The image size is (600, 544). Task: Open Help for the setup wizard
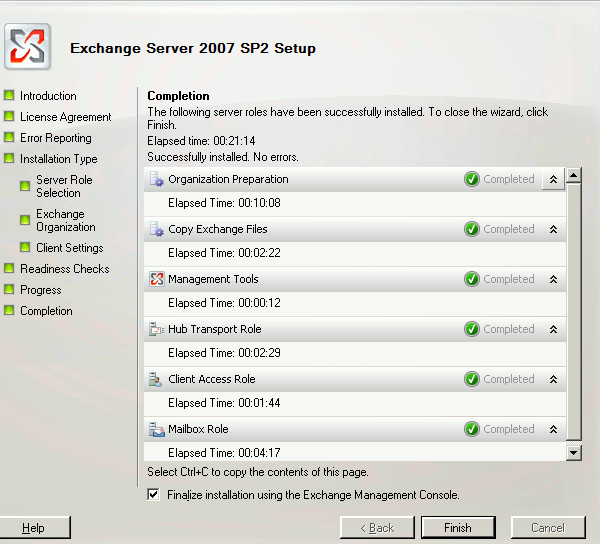[34, 528]
